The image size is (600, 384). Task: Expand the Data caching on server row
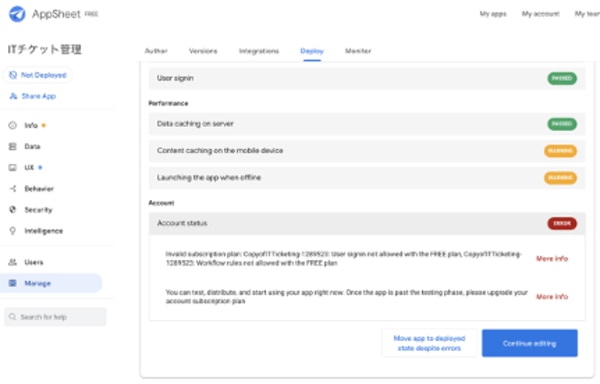[367, 124]
